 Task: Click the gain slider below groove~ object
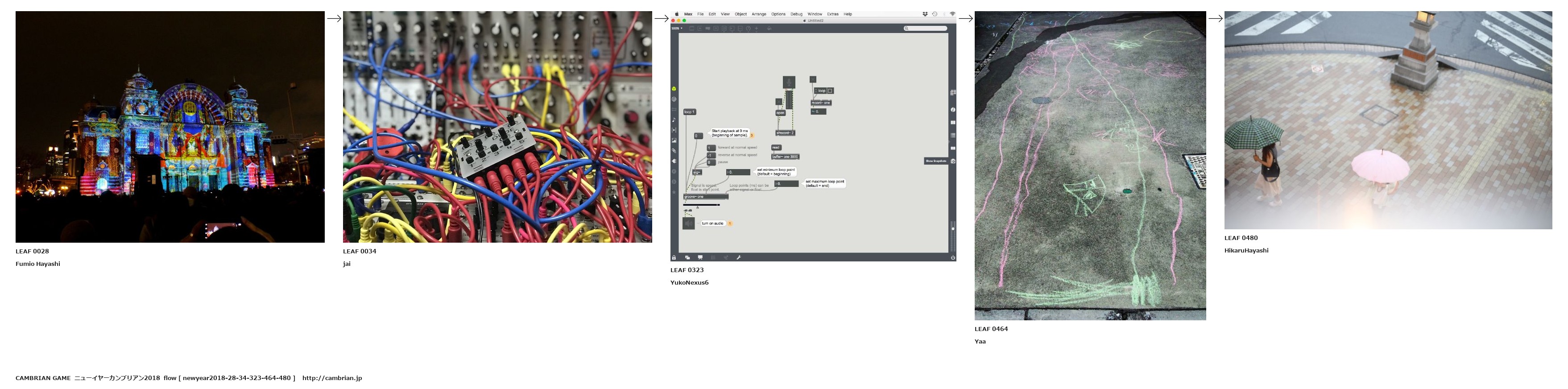[x=701, y=205]
